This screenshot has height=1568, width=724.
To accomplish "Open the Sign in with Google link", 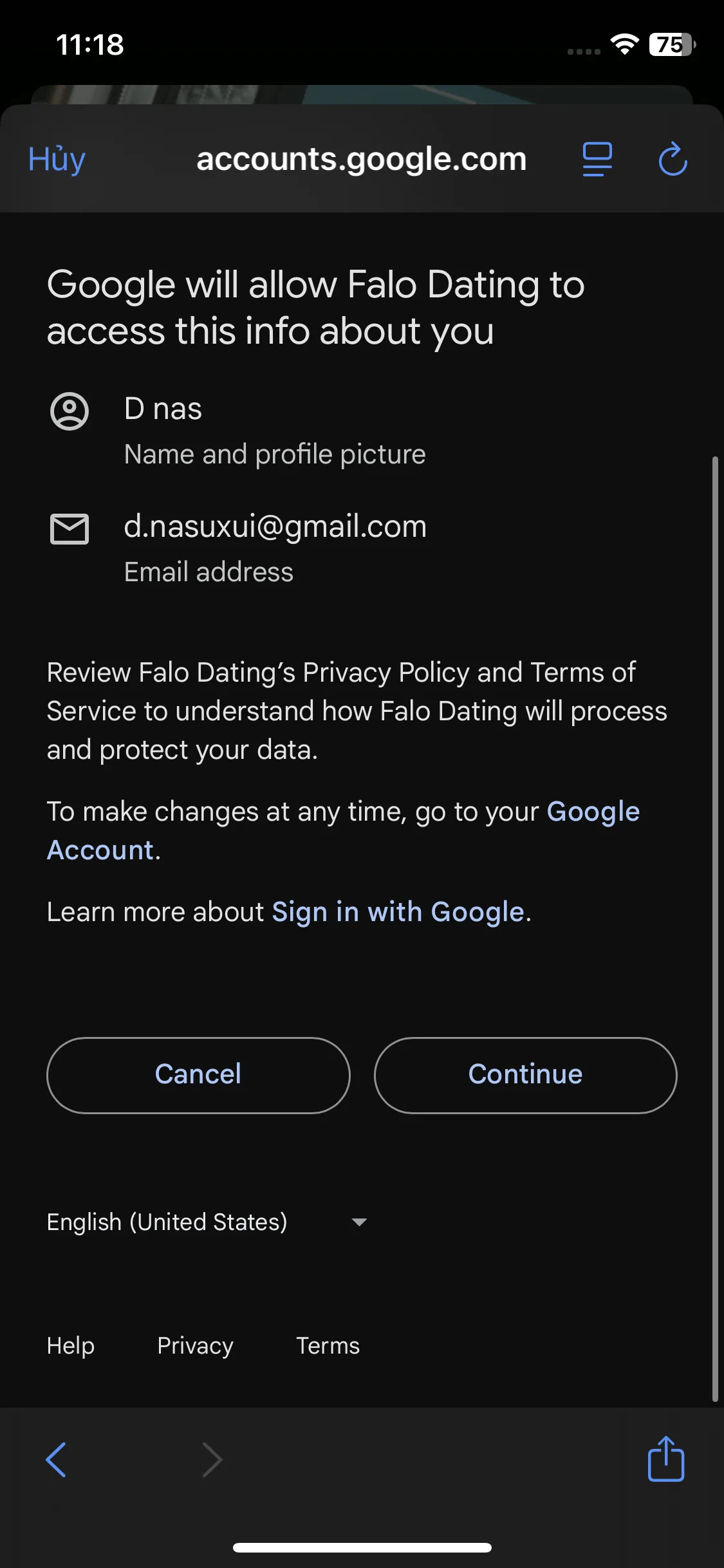I will pos(398,912).
